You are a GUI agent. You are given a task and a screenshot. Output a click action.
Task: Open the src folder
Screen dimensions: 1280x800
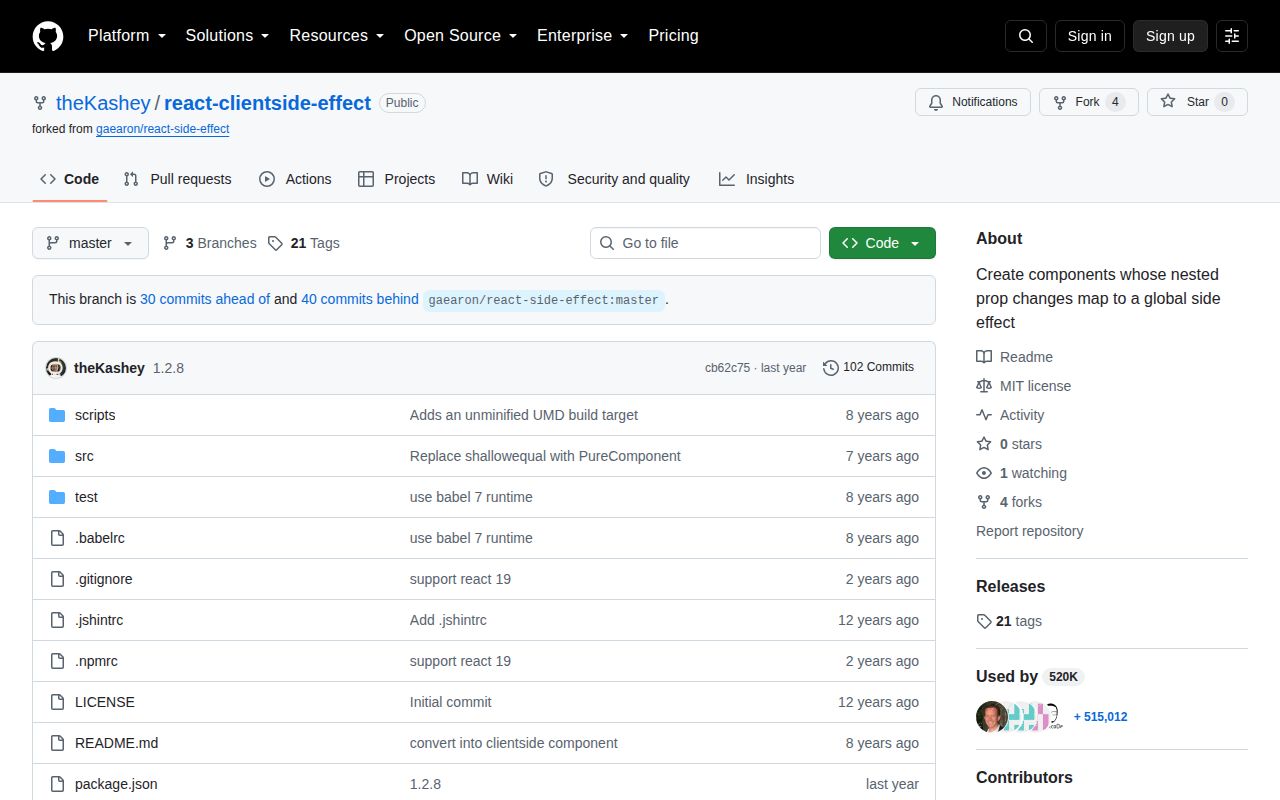84,456
